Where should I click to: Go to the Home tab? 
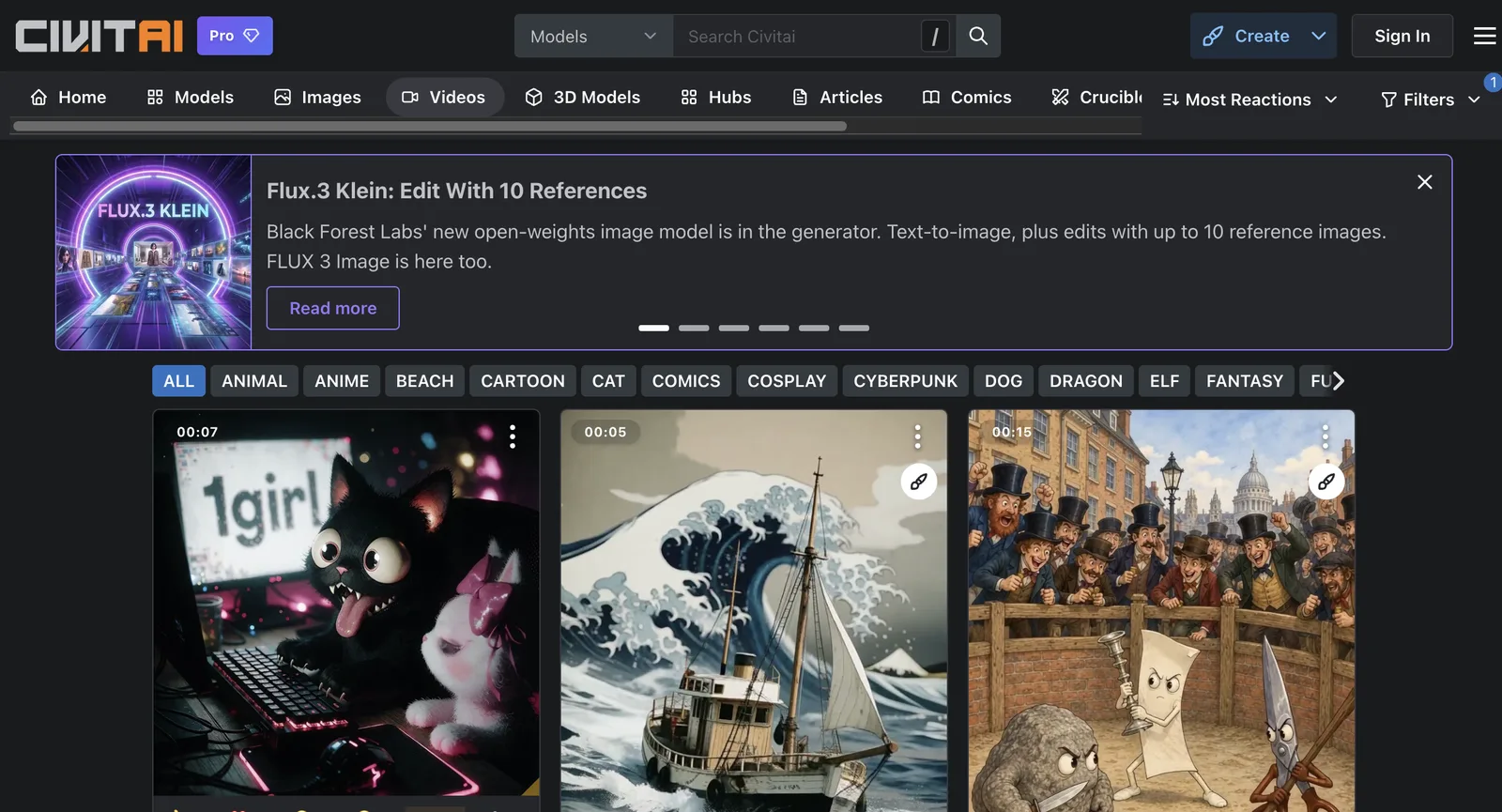tap(69, 97)
